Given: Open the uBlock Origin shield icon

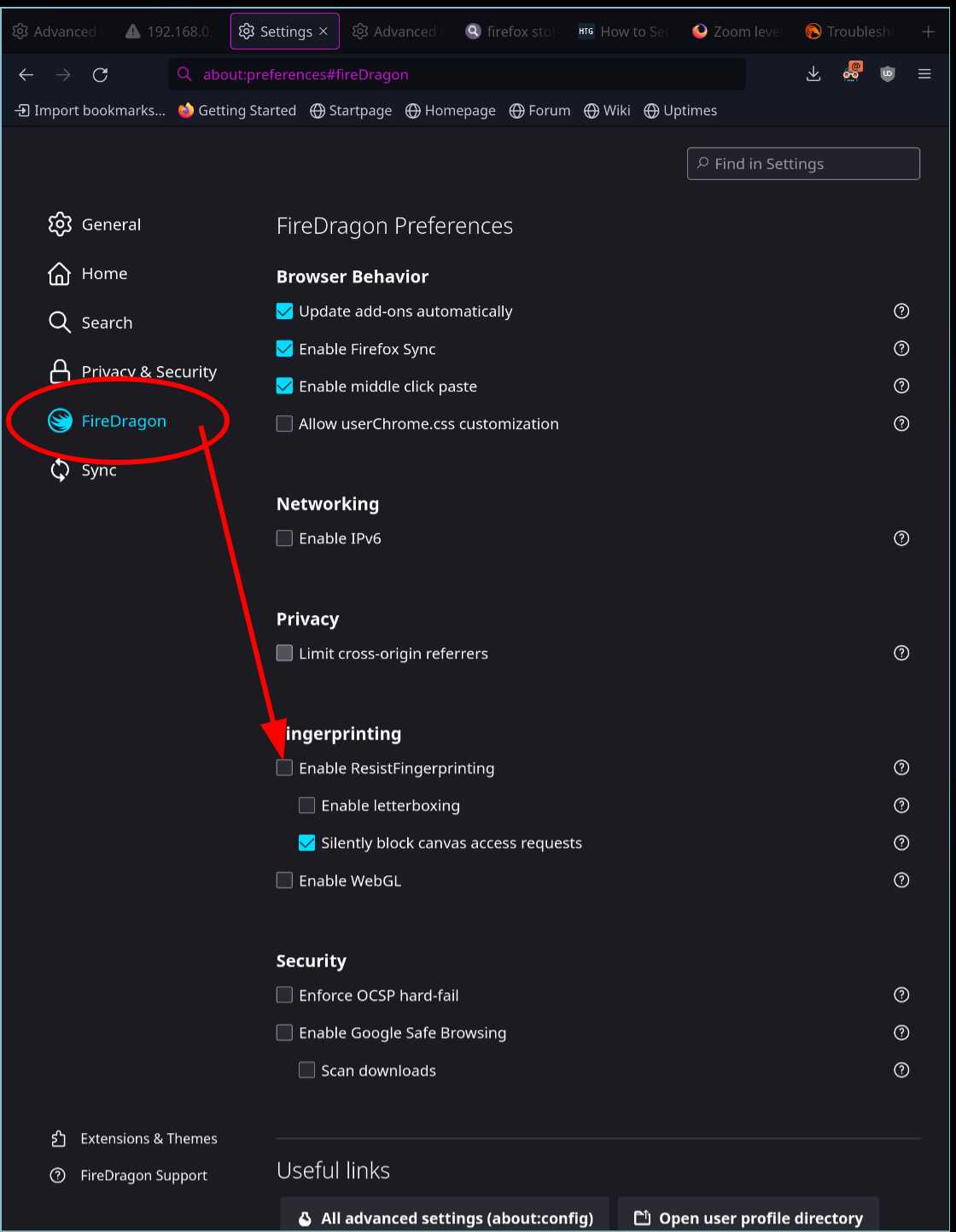Looking at the screenshot, I should (888, 74).
